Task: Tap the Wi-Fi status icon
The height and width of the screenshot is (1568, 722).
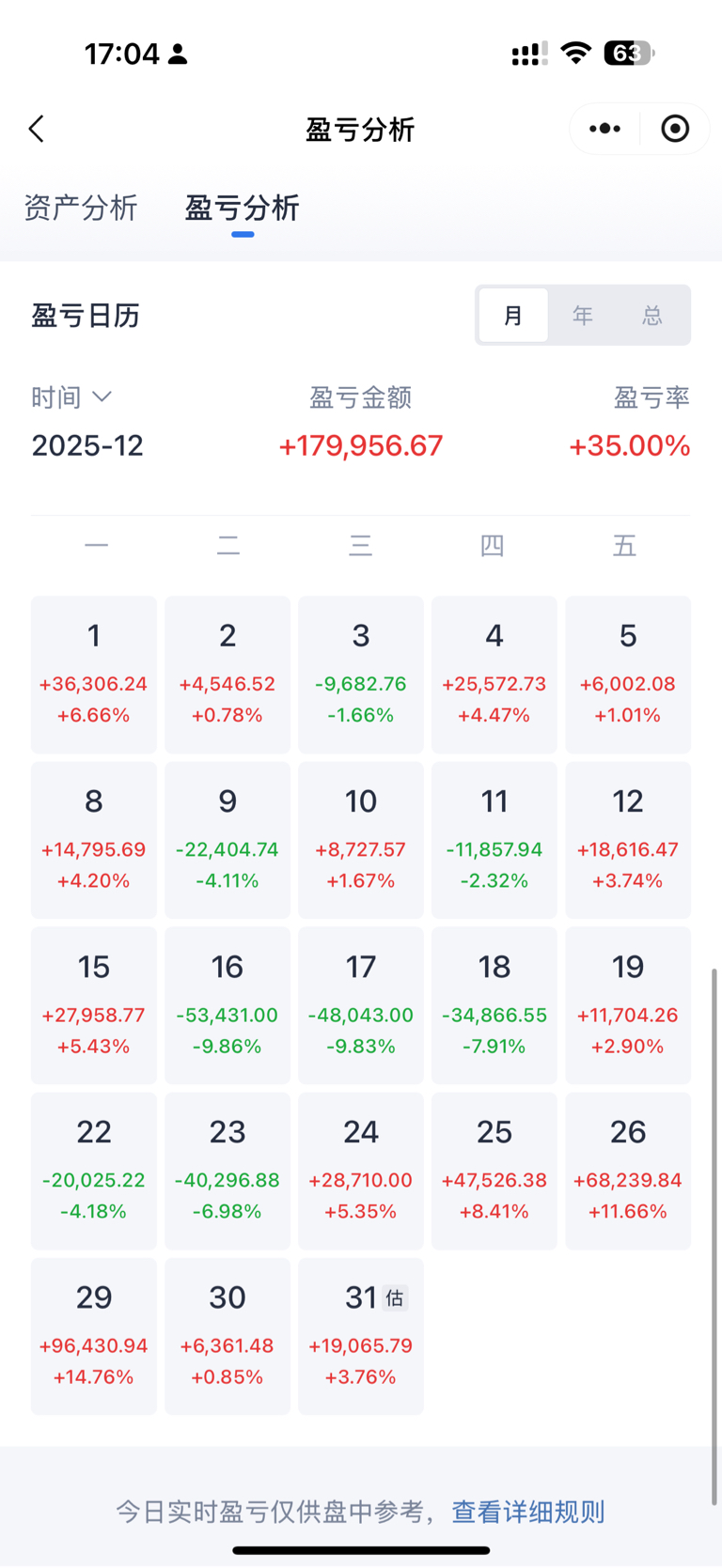Action: pos(574,54)
